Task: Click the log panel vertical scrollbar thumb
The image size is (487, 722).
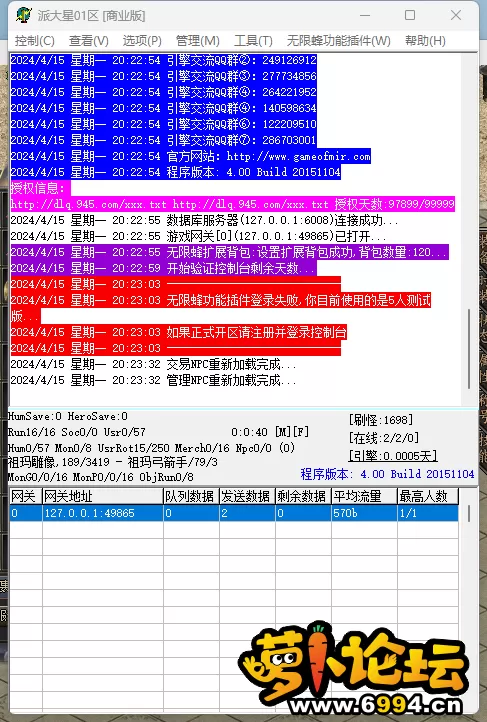Action: tap(469, 349)
